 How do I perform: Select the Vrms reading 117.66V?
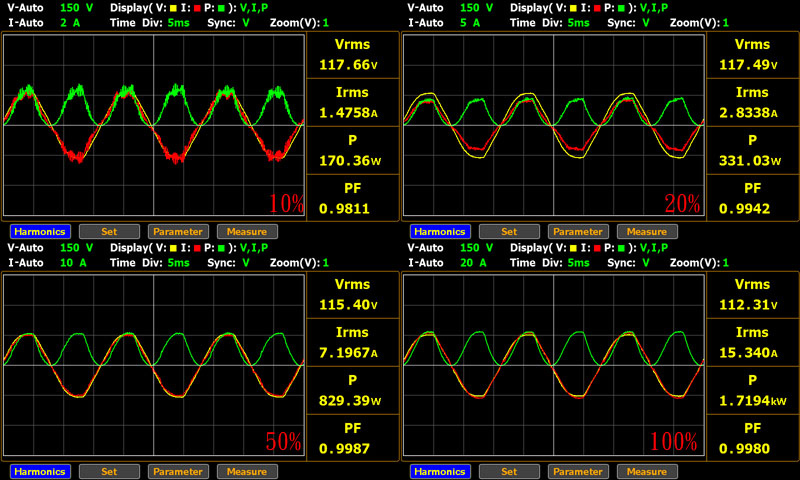348,65
